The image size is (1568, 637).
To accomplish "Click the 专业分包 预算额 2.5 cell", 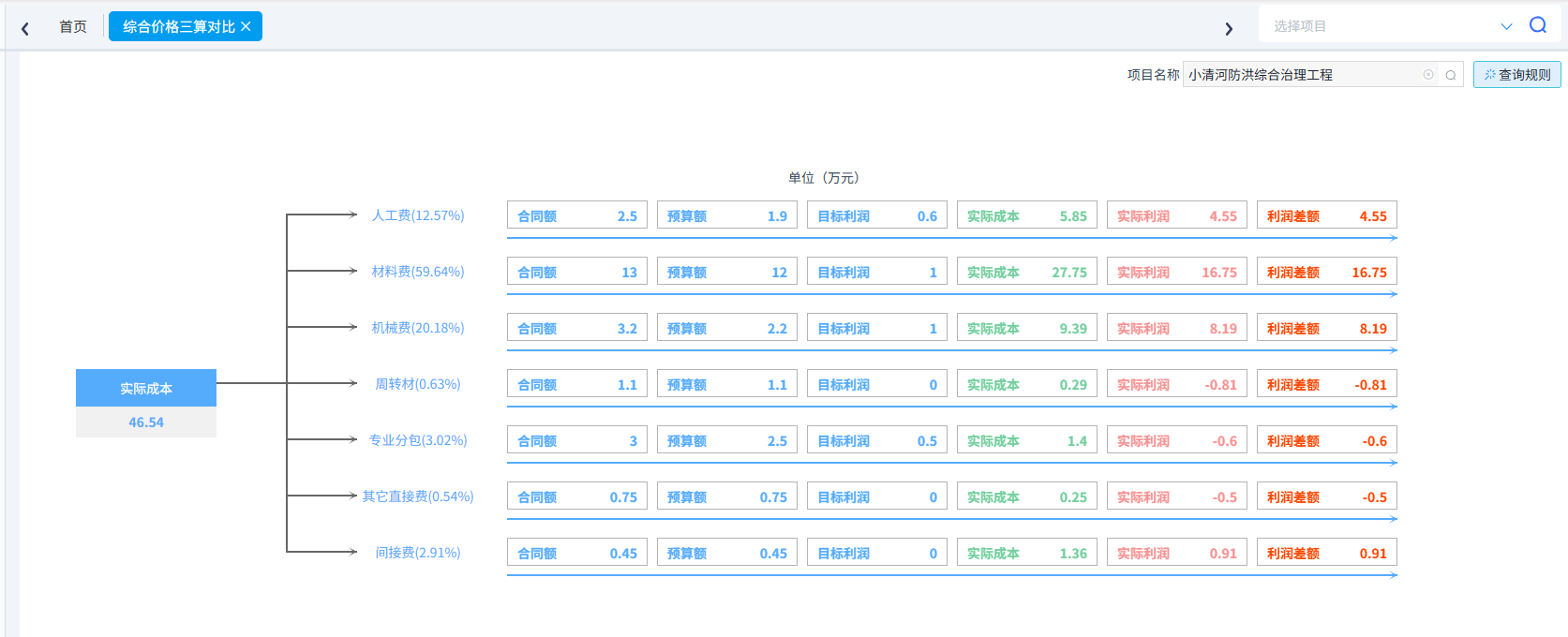I will coord(727,440).
